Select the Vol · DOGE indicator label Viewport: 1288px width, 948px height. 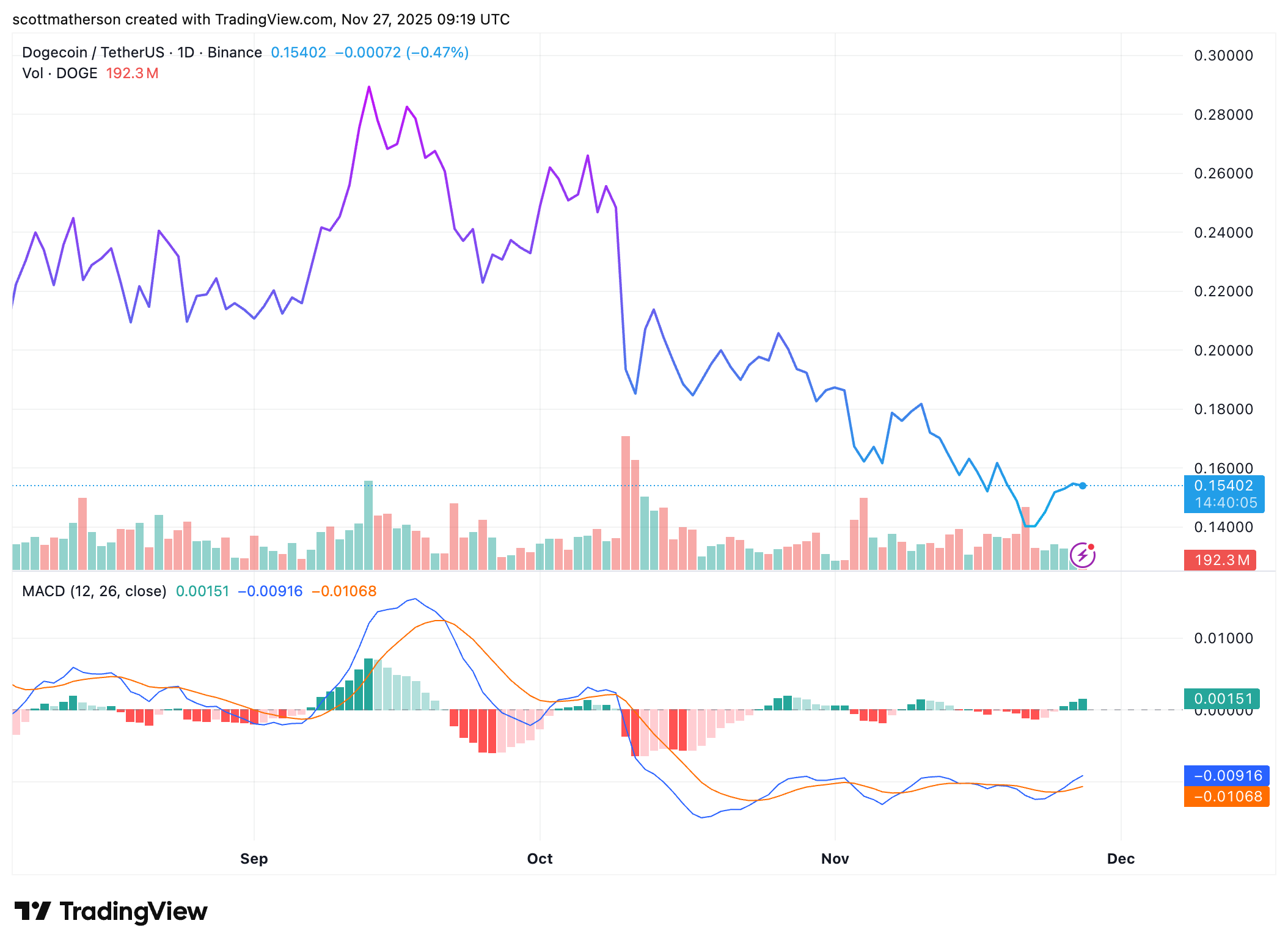pos(59,73)
